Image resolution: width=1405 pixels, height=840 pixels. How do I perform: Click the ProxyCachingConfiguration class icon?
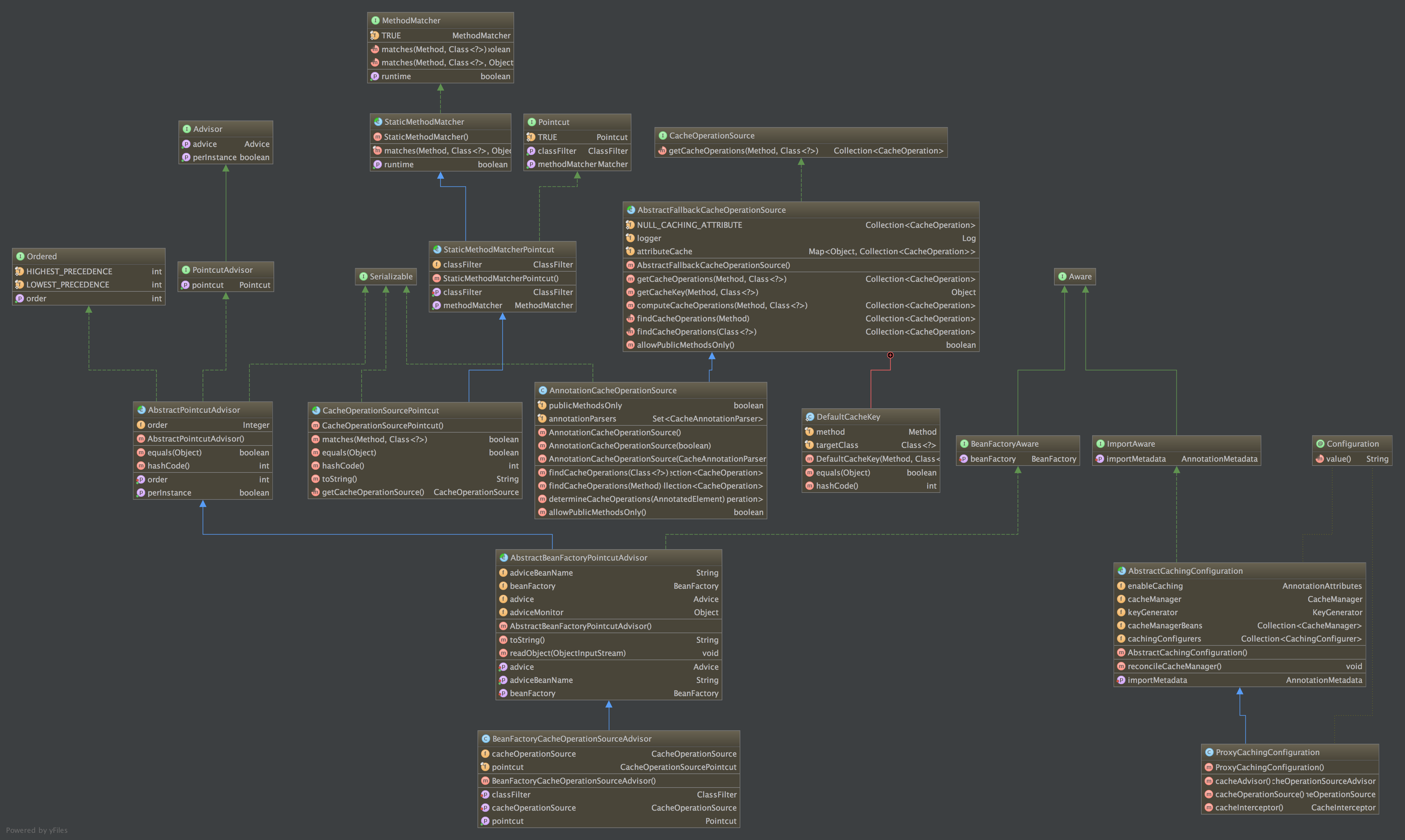click(x=1209, y=753)
